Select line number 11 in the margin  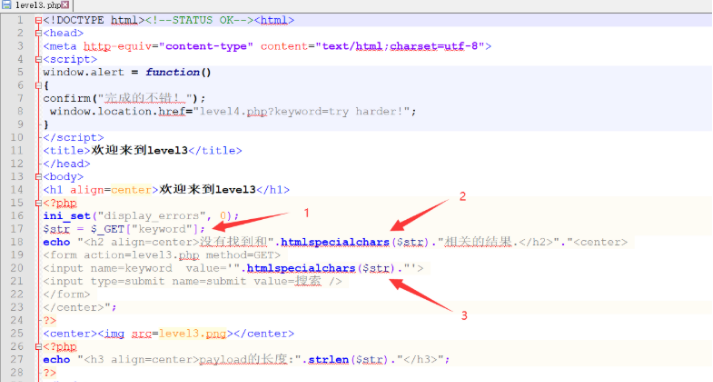17,151
